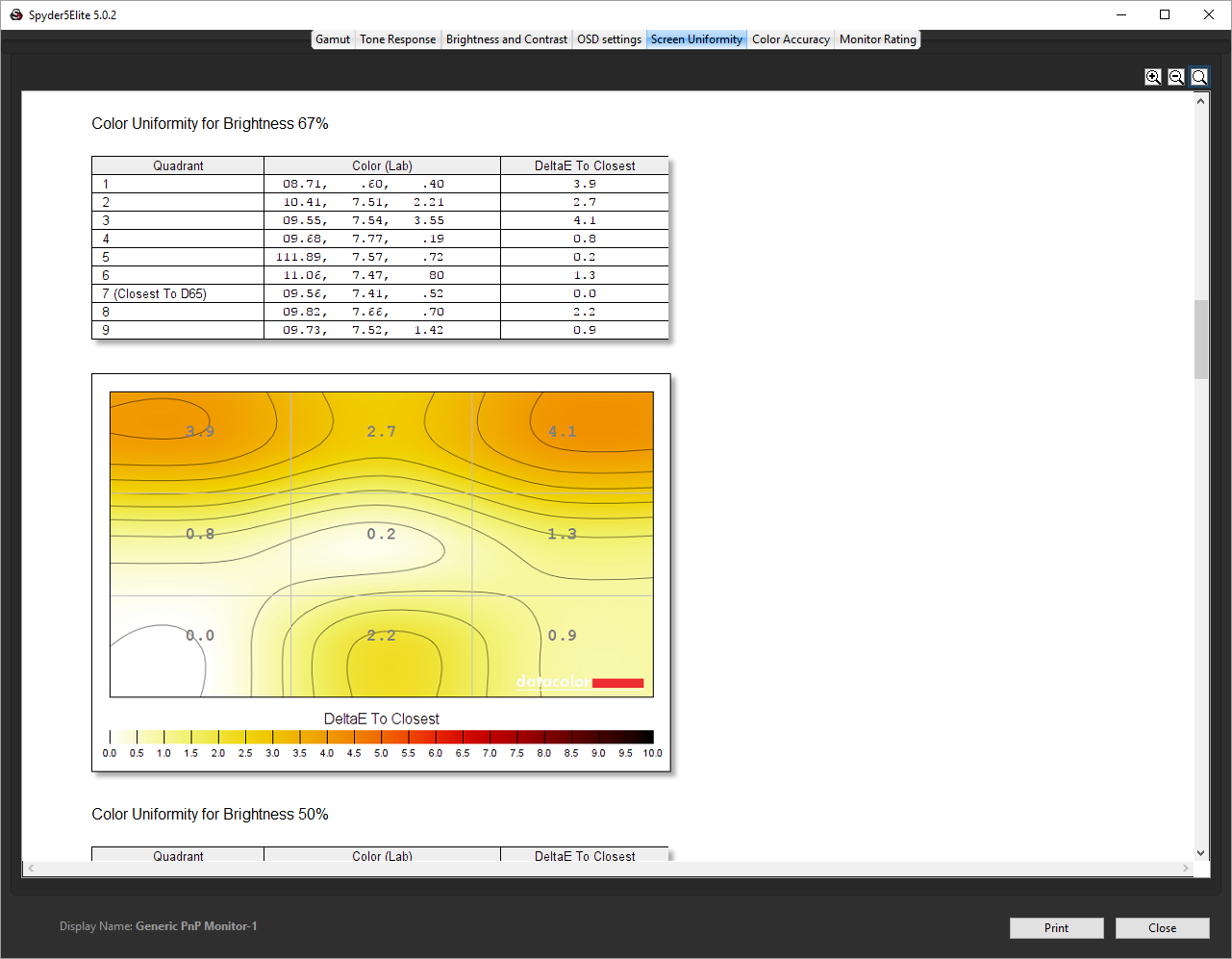Minimize the Spyder5Elite window
This screenshot has height=959, width=1232.
pyautogui.click(x=1121, y=14)
